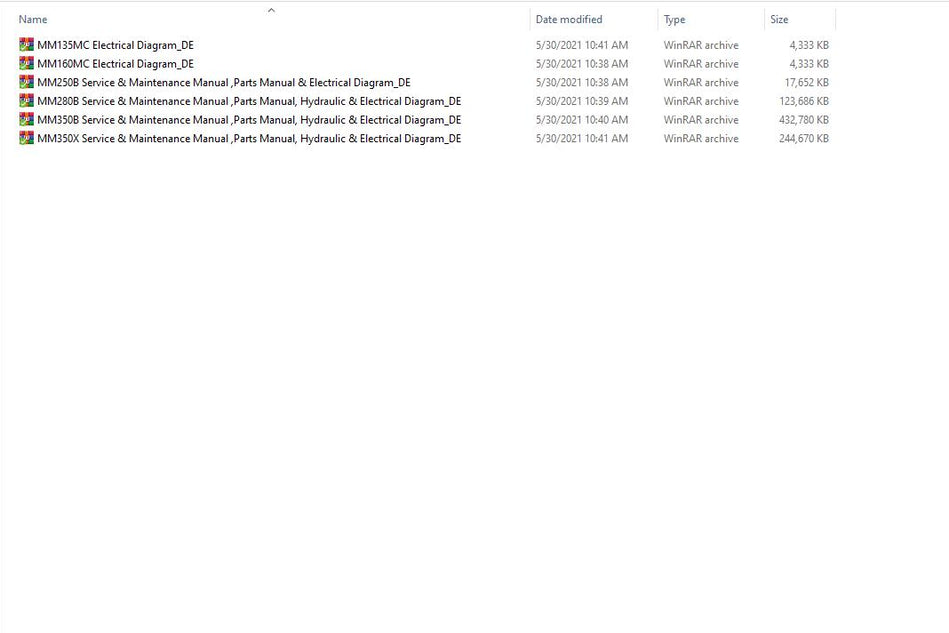Click the WinRAR icon for MM135MC Electrical Diagram_DE
Image resolution: width=949 pixels, height=633 pixels.
coord(26,45)
